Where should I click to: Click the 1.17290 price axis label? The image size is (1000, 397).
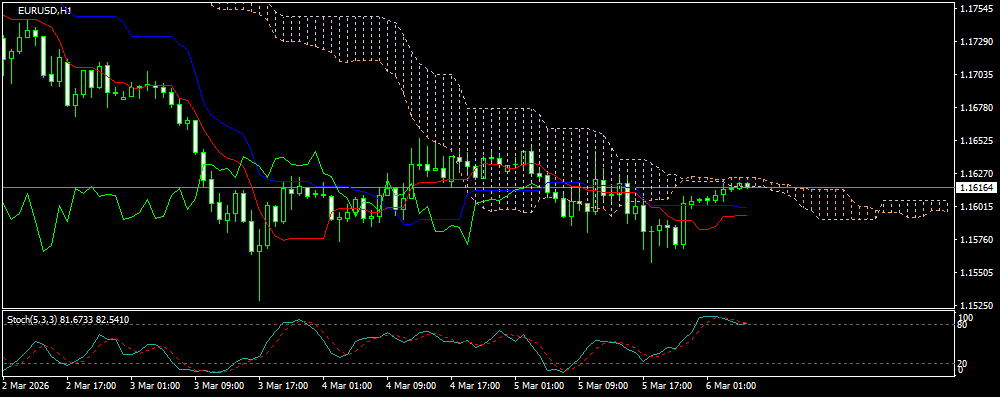coord(976,42)
